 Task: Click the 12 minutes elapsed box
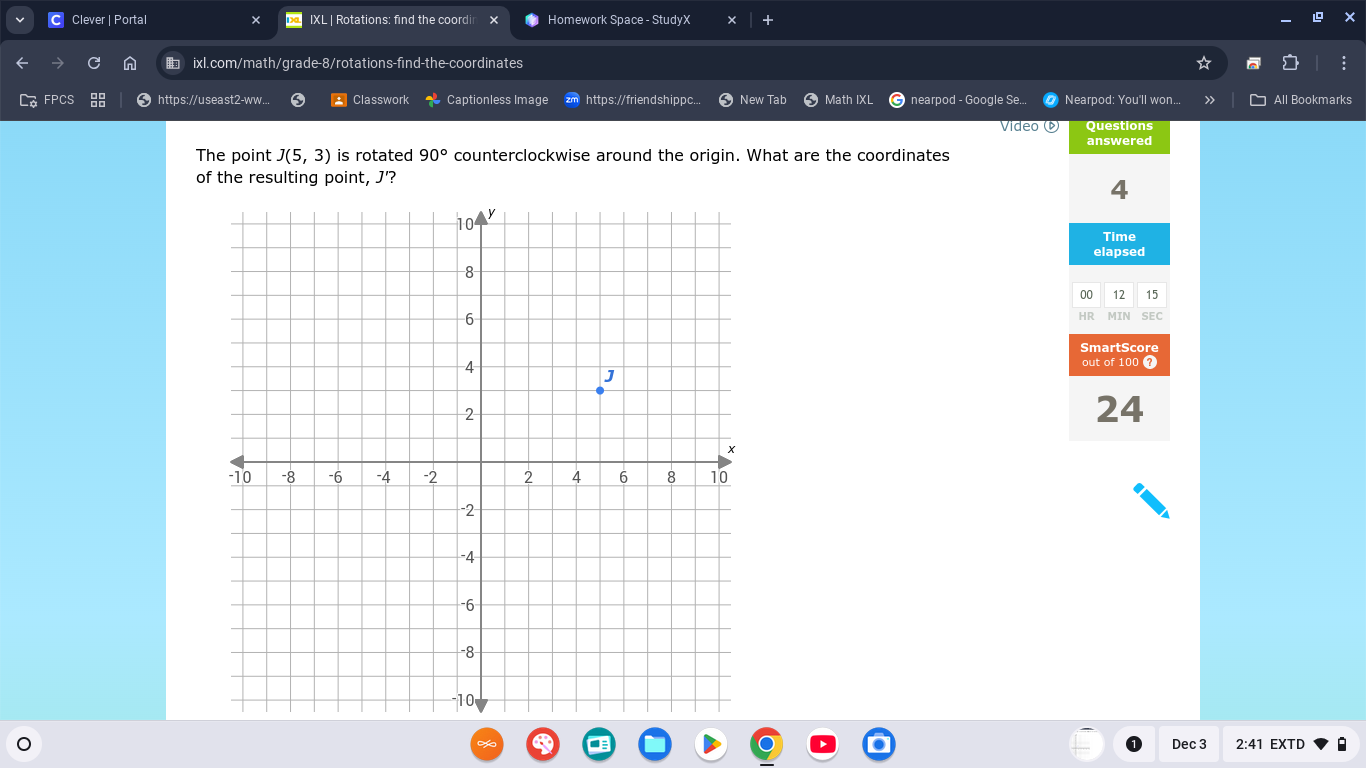[1119, 295]
